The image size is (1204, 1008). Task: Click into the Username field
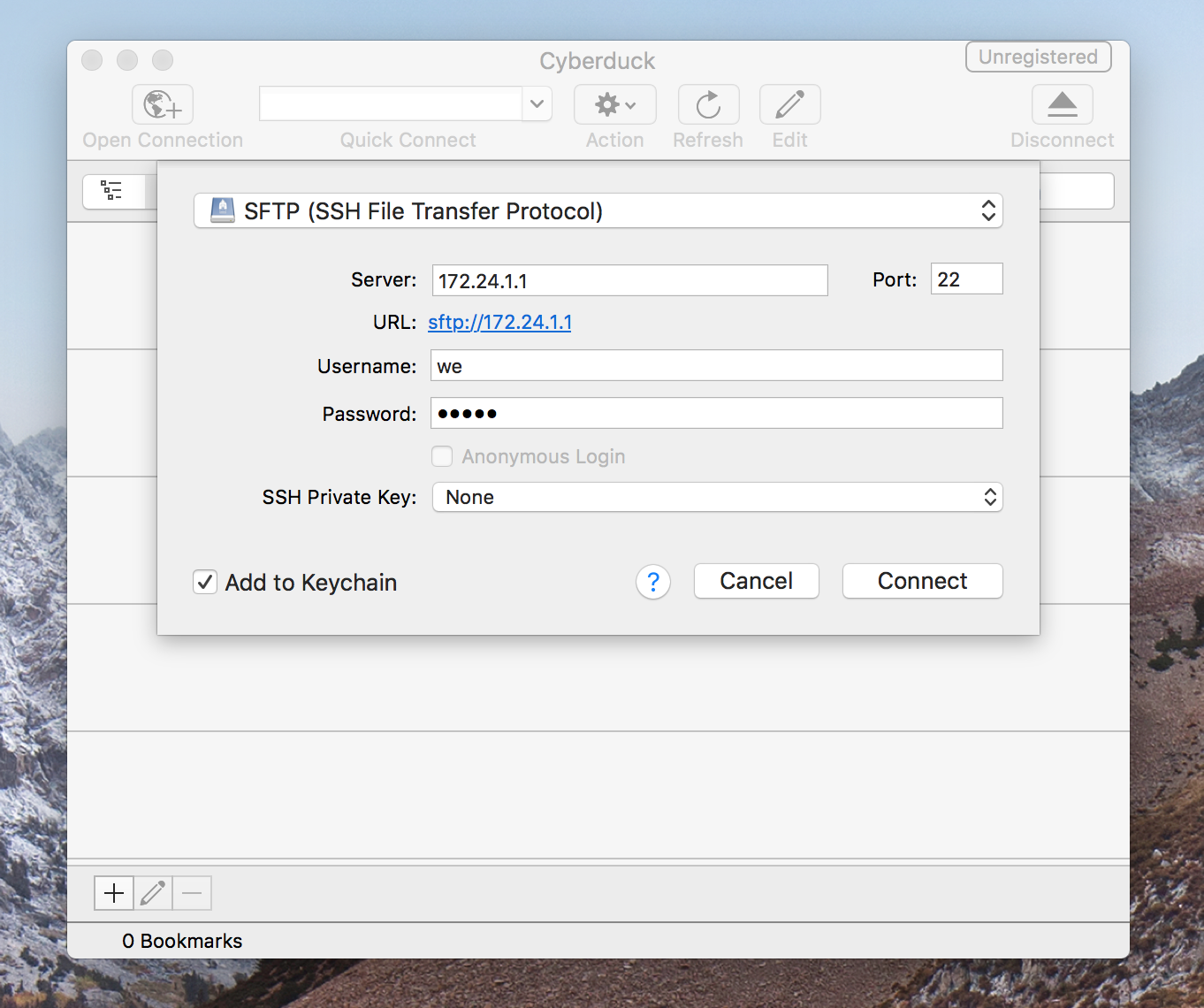pos(717,365)
